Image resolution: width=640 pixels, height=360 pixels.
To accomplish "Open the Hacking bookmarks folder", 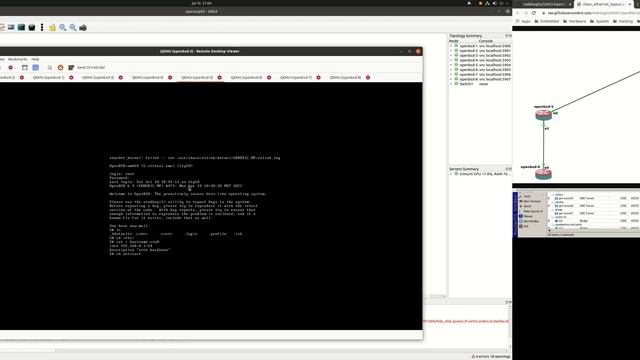I will pos(623,21).
